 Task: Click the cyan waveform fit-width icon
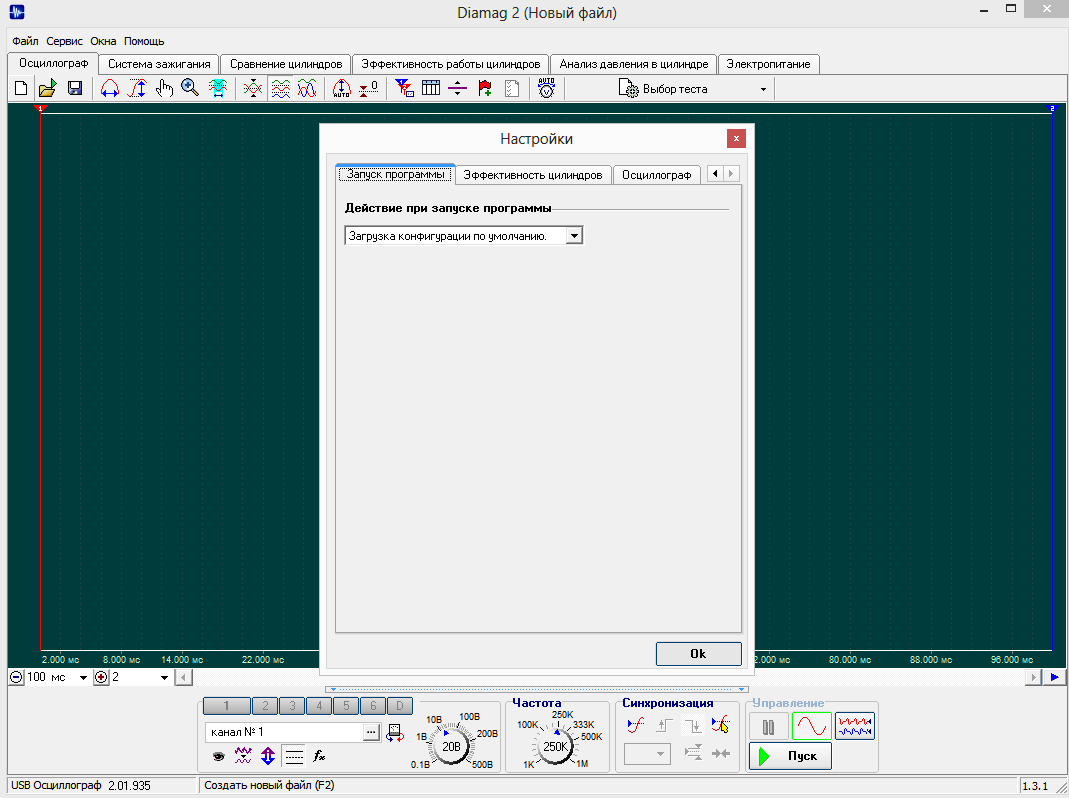tap(218, 88)
